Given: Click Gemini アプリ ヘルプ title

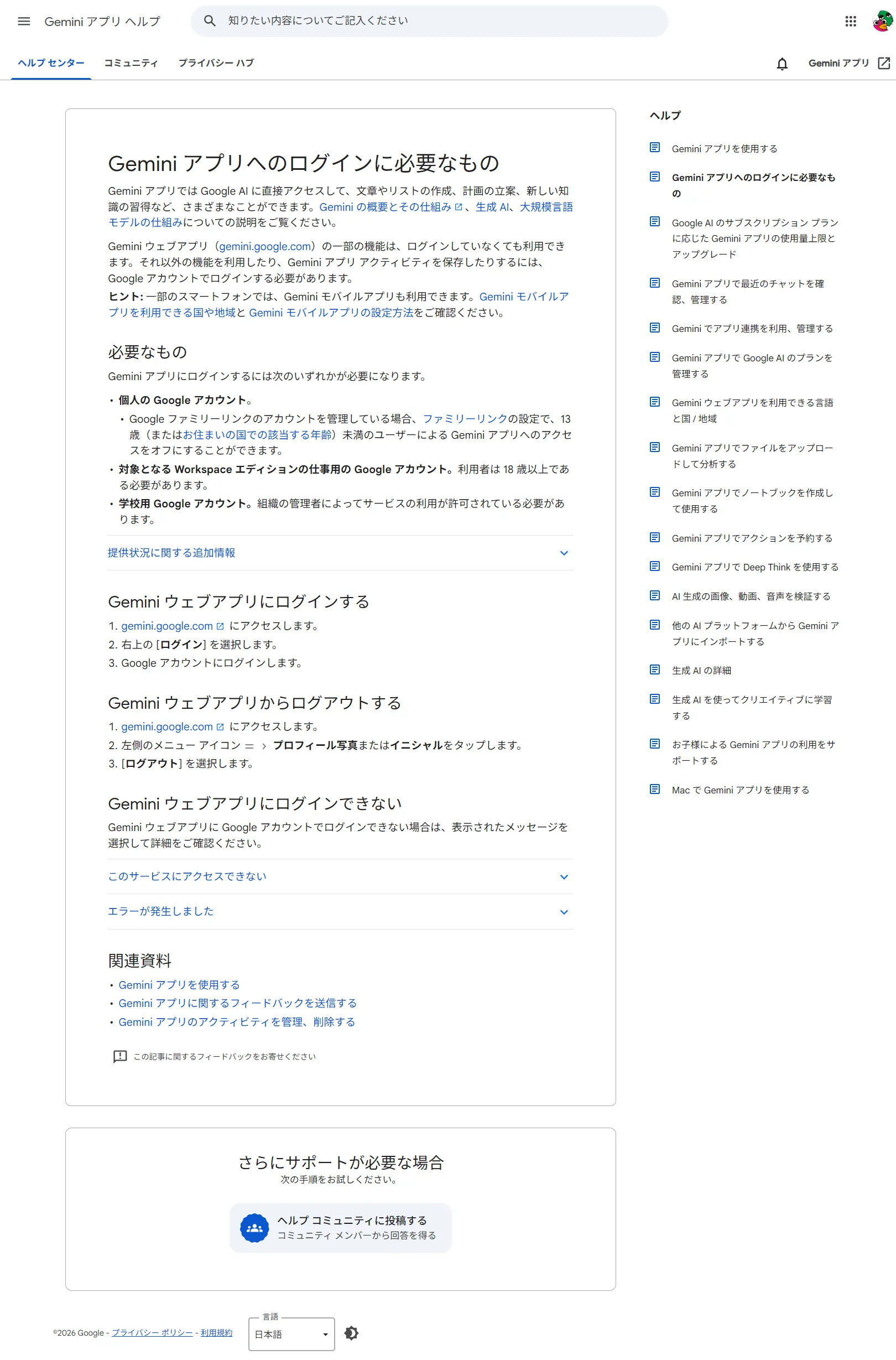Looking at the screenshot, I should [x=102, y=21].
